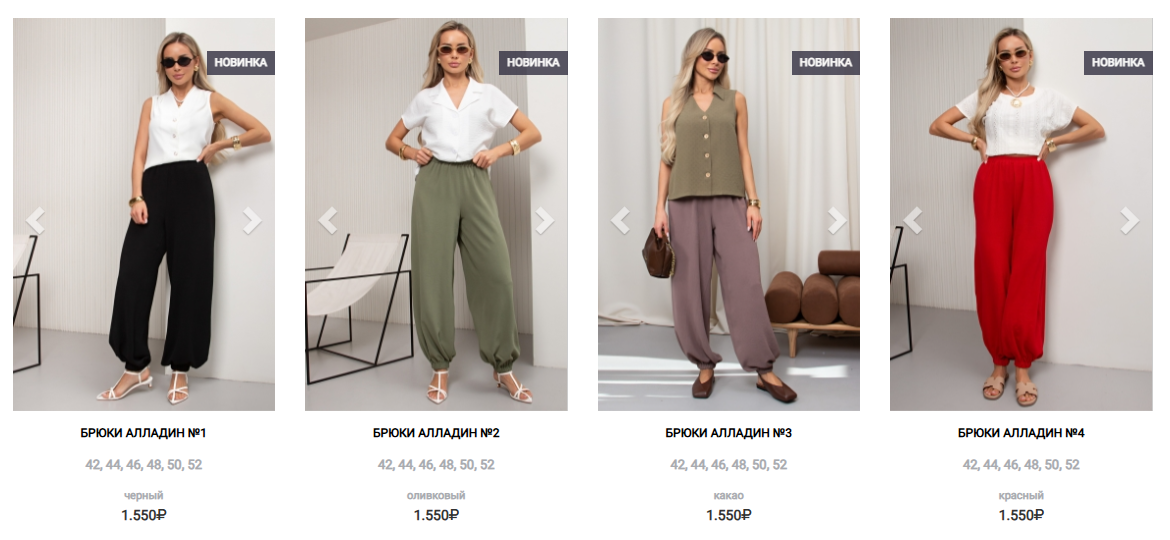This screenshot has height=540, width=1170.
Task: Open the БРЮКИ АЛЛАДИН №2 product link
Action: tap(436, 433)
